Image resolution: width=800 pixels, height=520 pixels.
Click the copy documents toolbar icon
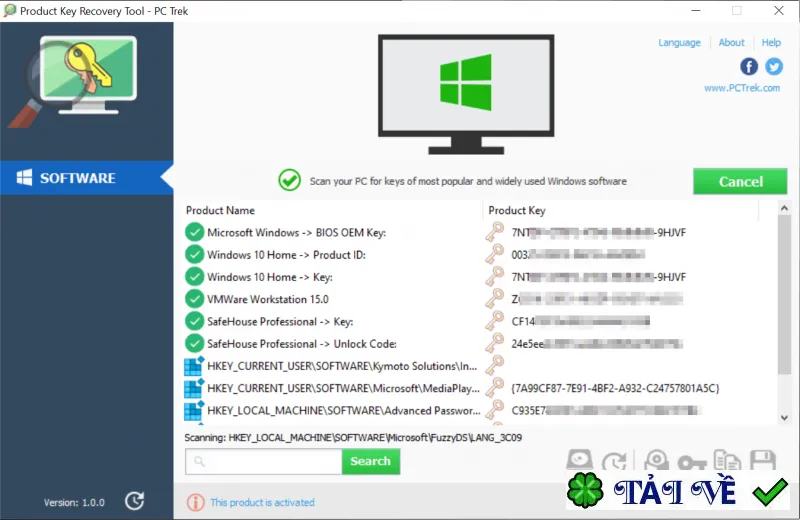[727, 460]
